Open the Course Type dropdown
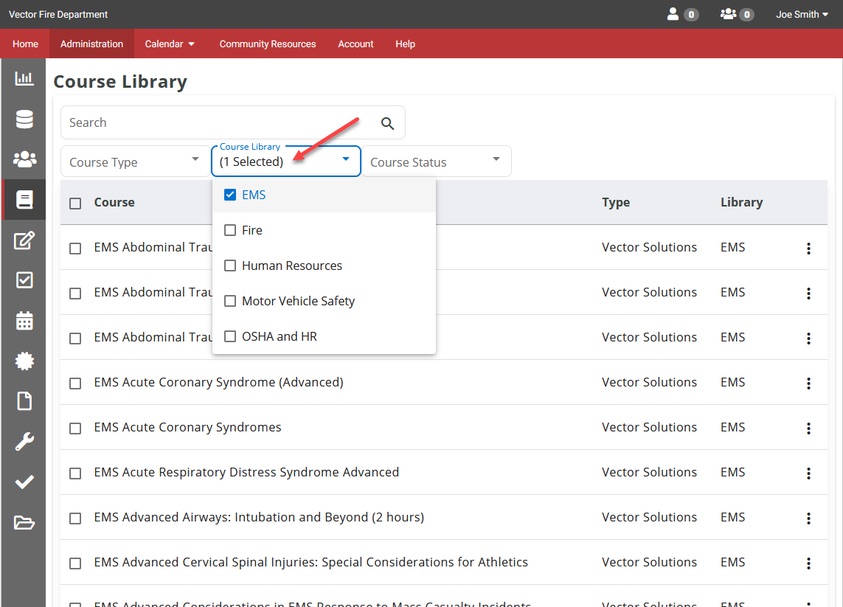This screenshot has height=607, width=843. coord(135,161)
